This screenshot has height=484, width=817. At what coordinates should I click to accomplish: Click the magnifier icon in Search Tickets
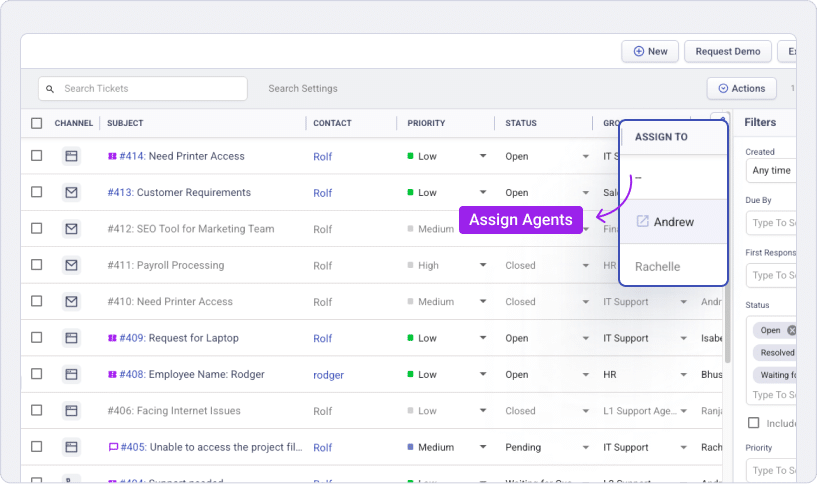pyautogui.click(x=50, y=89)
